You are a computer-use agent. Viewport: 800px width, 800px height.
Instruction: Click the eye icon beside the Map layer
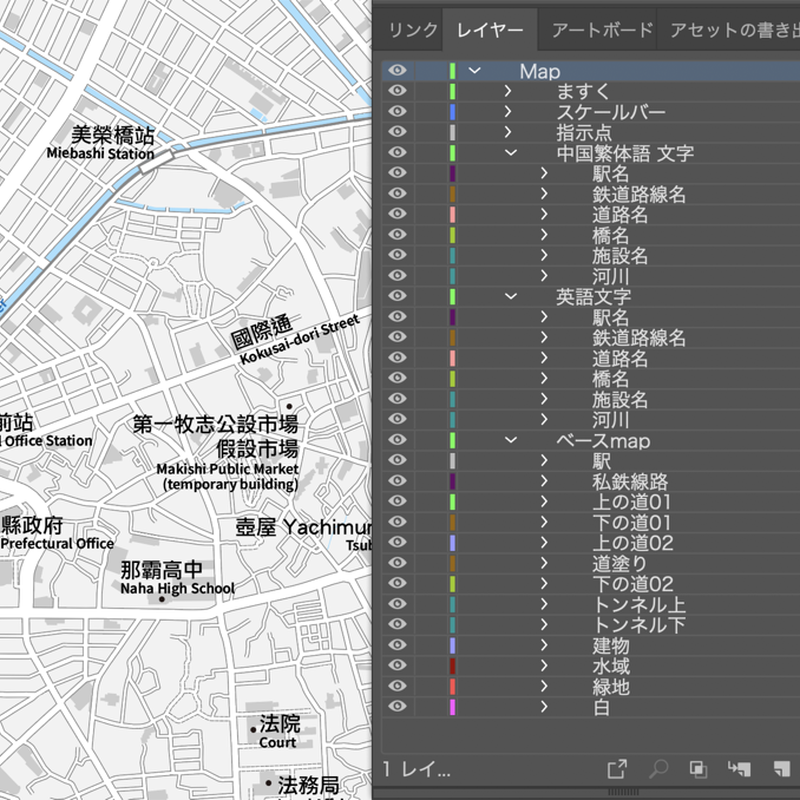397,71
